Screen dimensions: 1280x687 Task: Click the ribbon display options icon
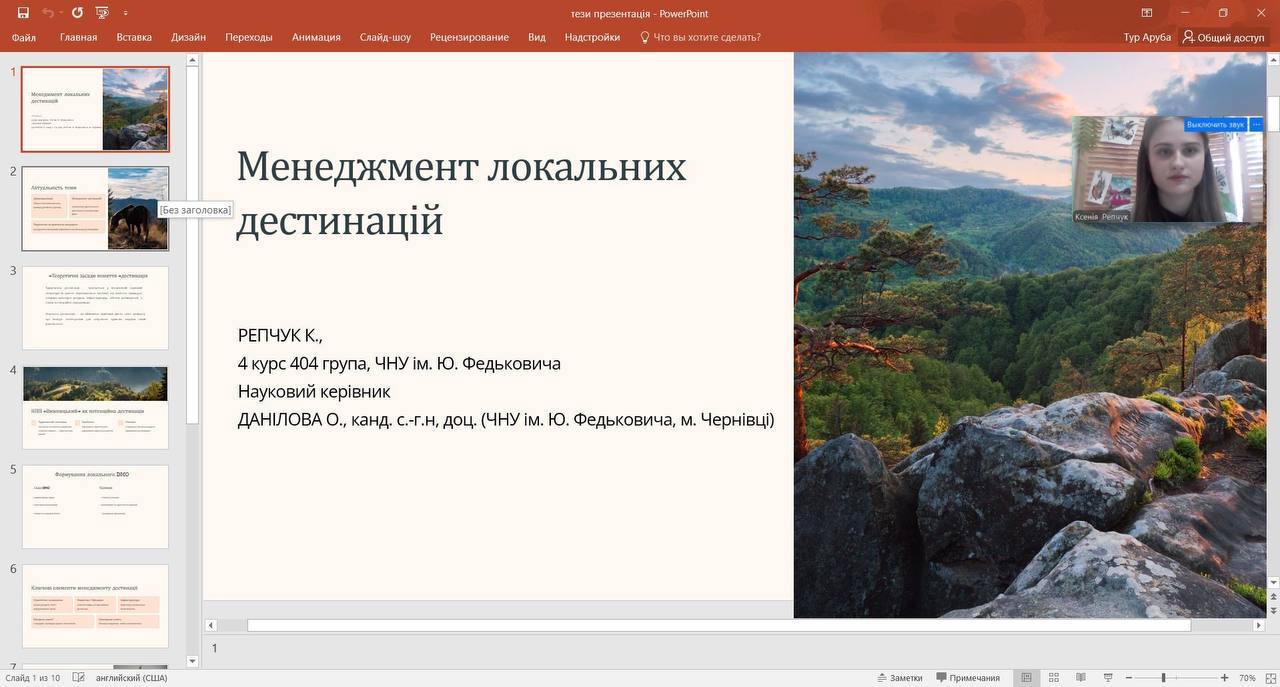click(1147, 13)
